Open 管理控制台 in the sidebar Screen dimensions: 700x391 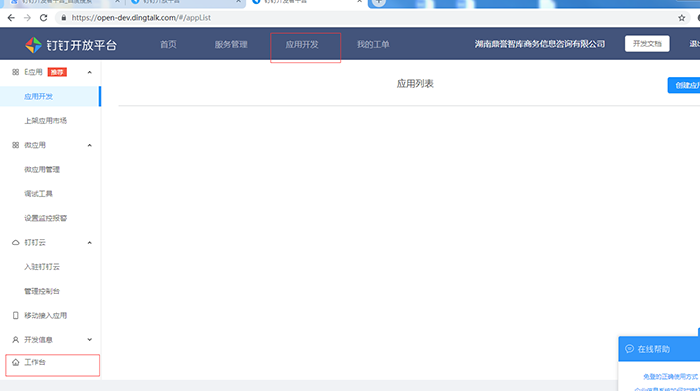pos(42,291)
